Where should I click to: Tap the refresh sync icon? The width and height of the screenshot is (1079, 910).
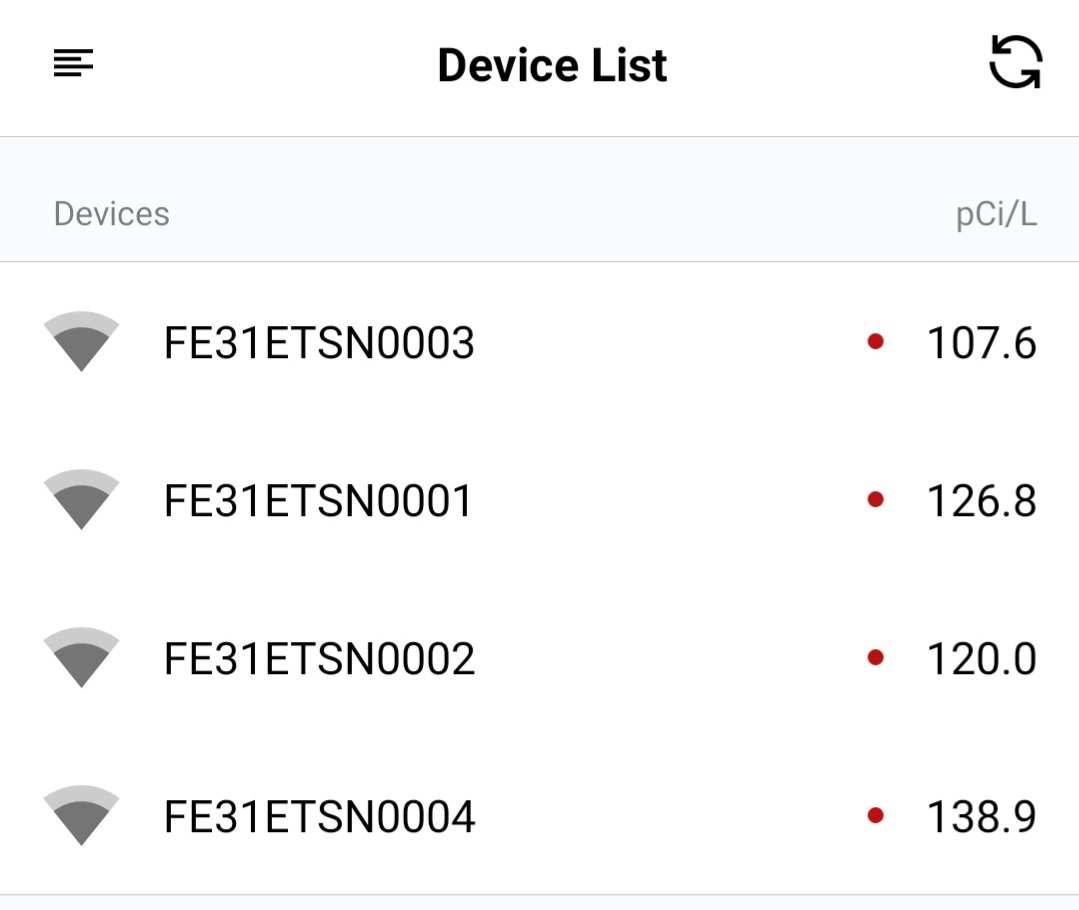pyautogui.click(x=1015, y=62)
